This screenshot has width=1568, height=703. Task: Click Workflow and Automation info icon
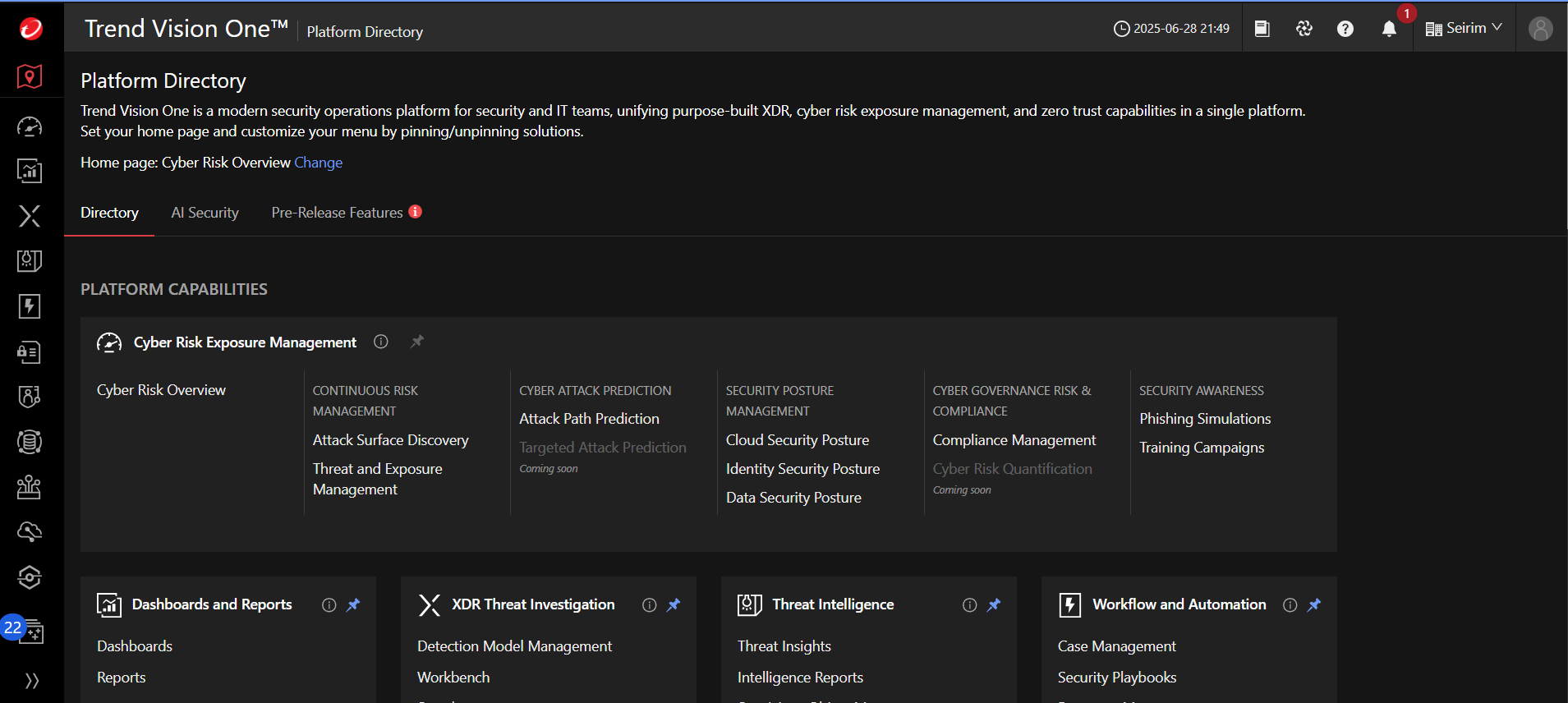[1290, 605]
